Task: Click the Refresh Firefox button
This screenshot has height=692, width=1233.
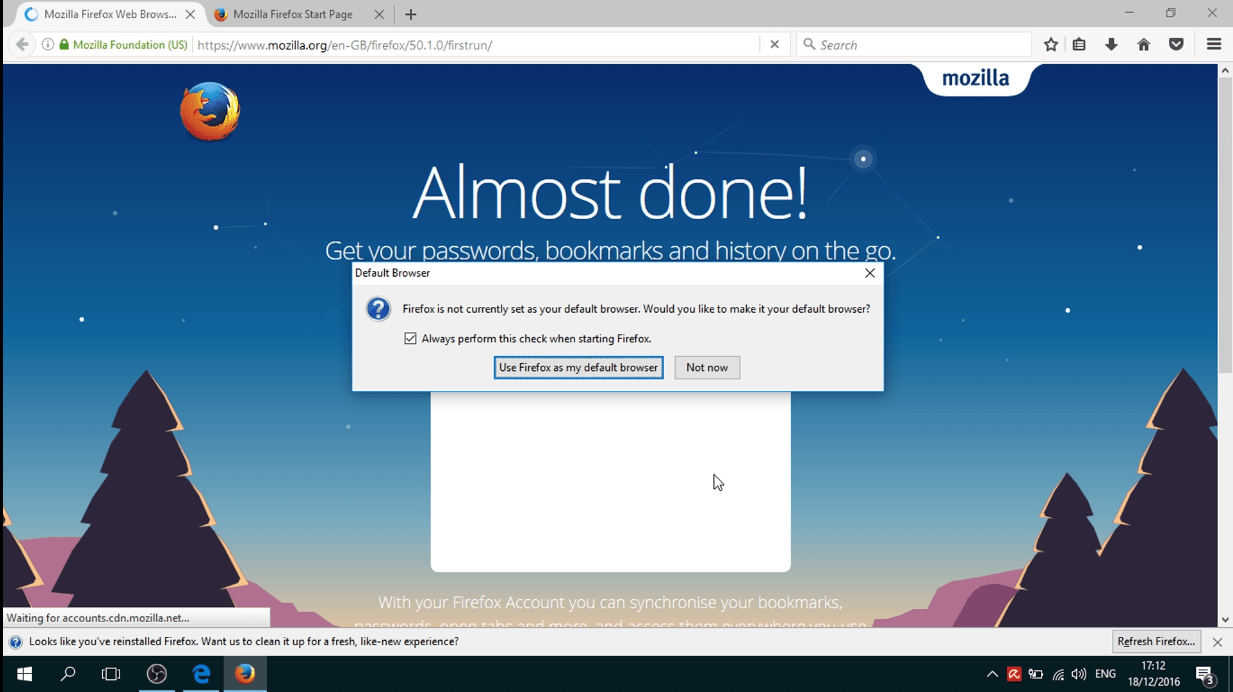Action: pyautogui.click(x=1156, y=642)
